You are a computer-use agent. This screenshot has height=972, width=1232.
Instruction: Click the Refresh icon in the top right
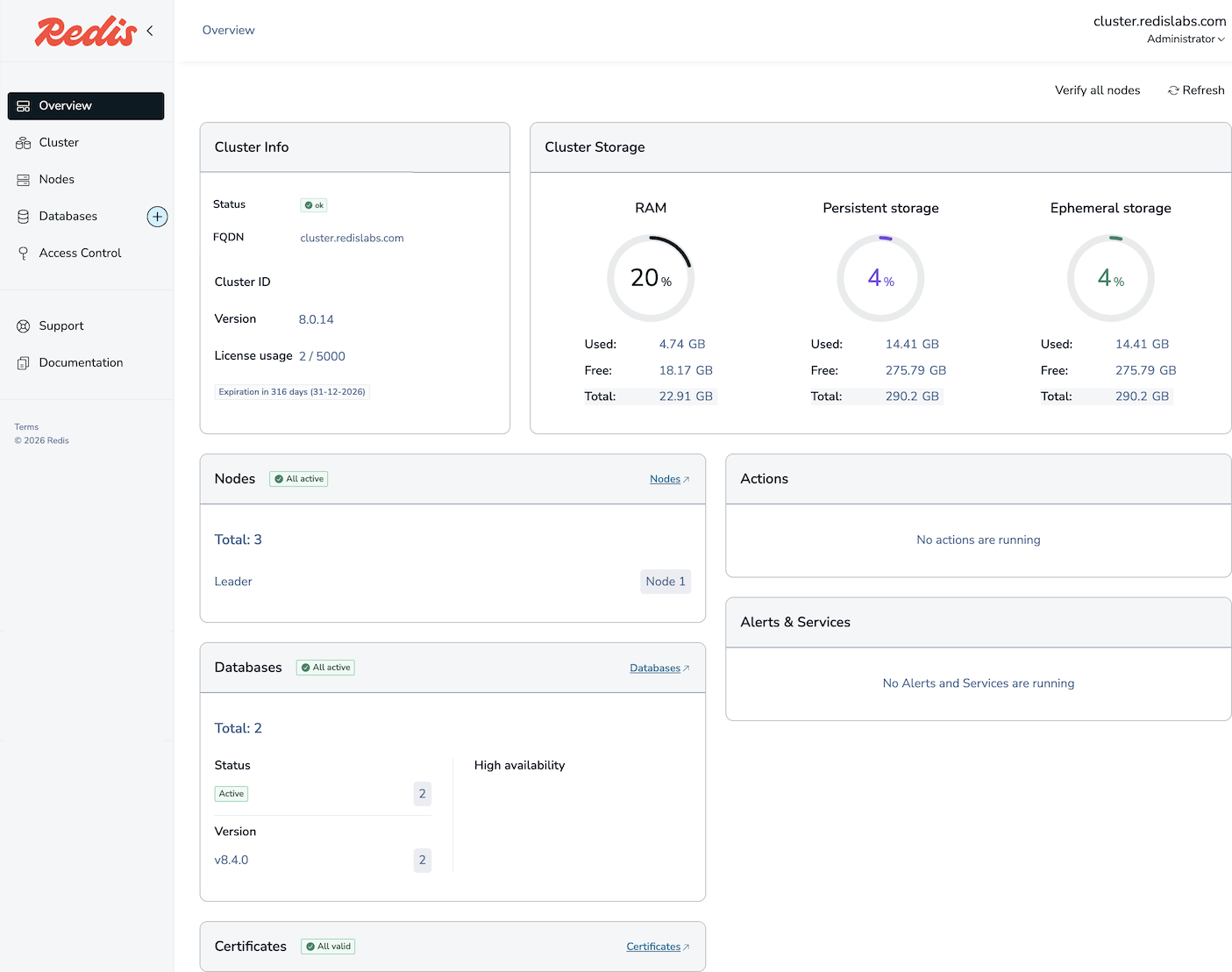pos(1173,90)
